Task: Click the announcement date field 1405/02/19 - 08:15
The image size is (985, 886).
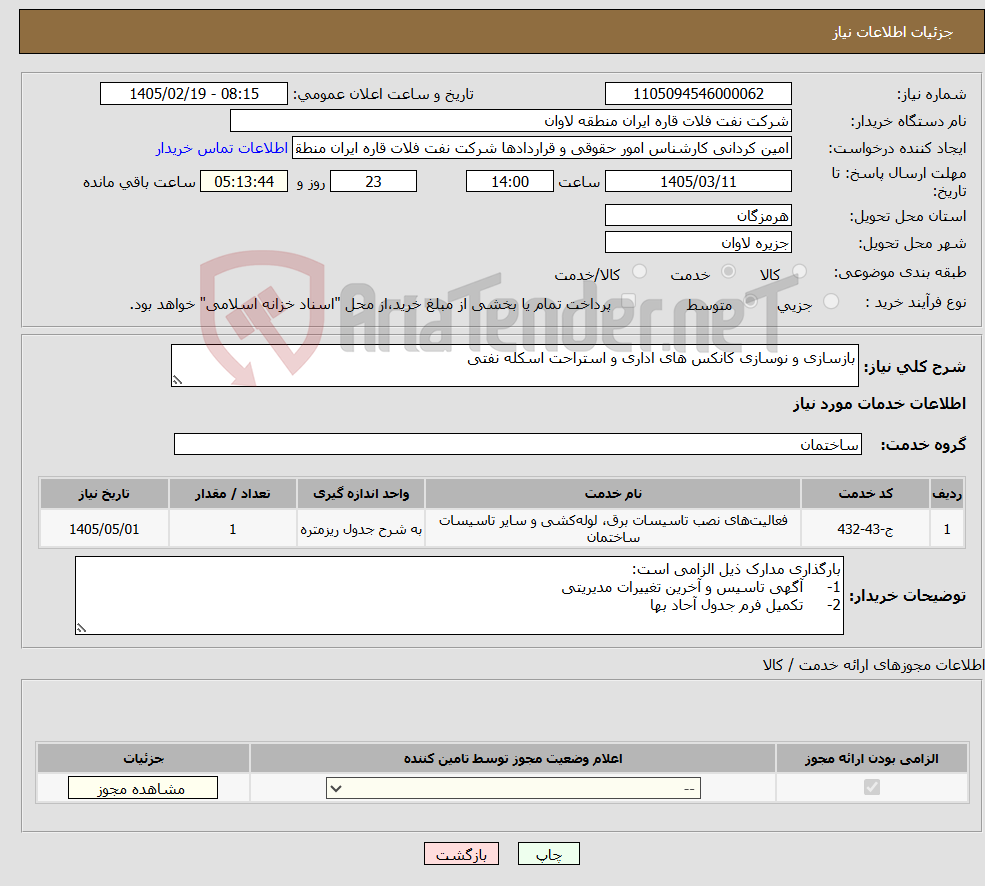Action: 193,94
